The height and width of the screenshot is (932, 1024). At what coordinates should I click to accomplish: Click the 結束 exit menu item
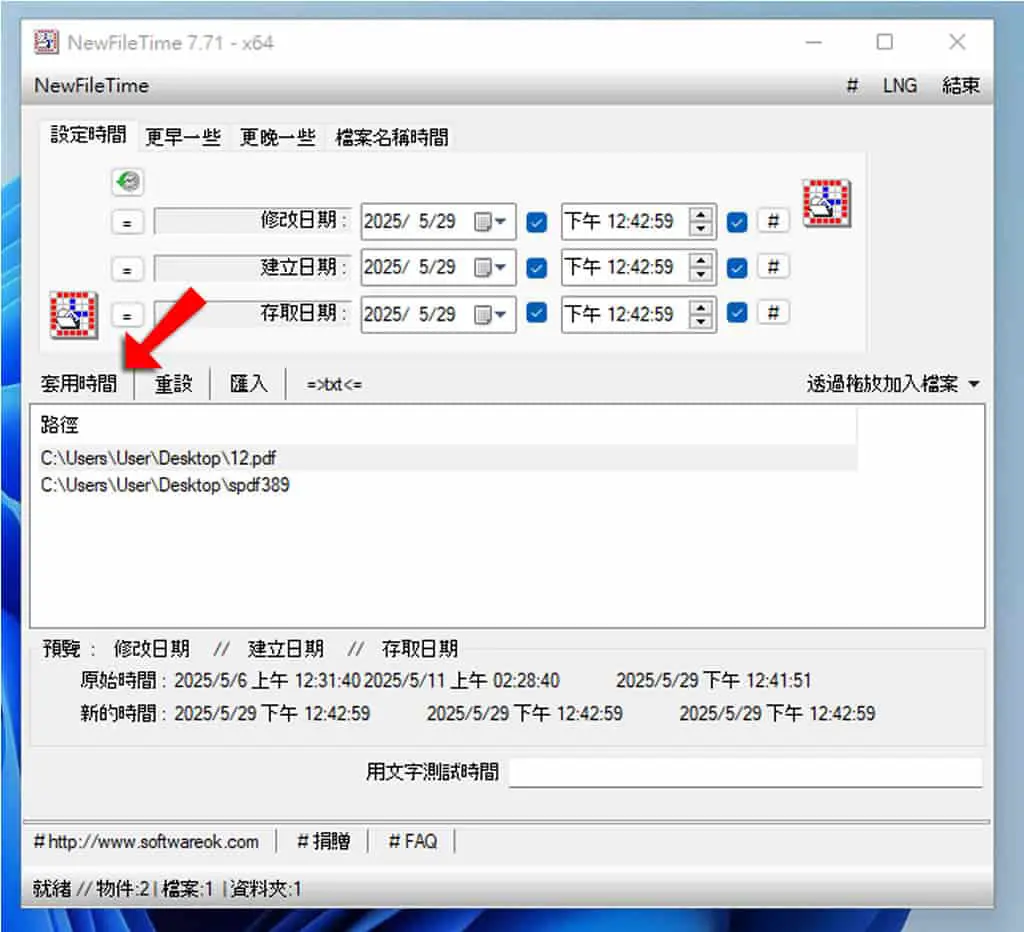point(961,86)
